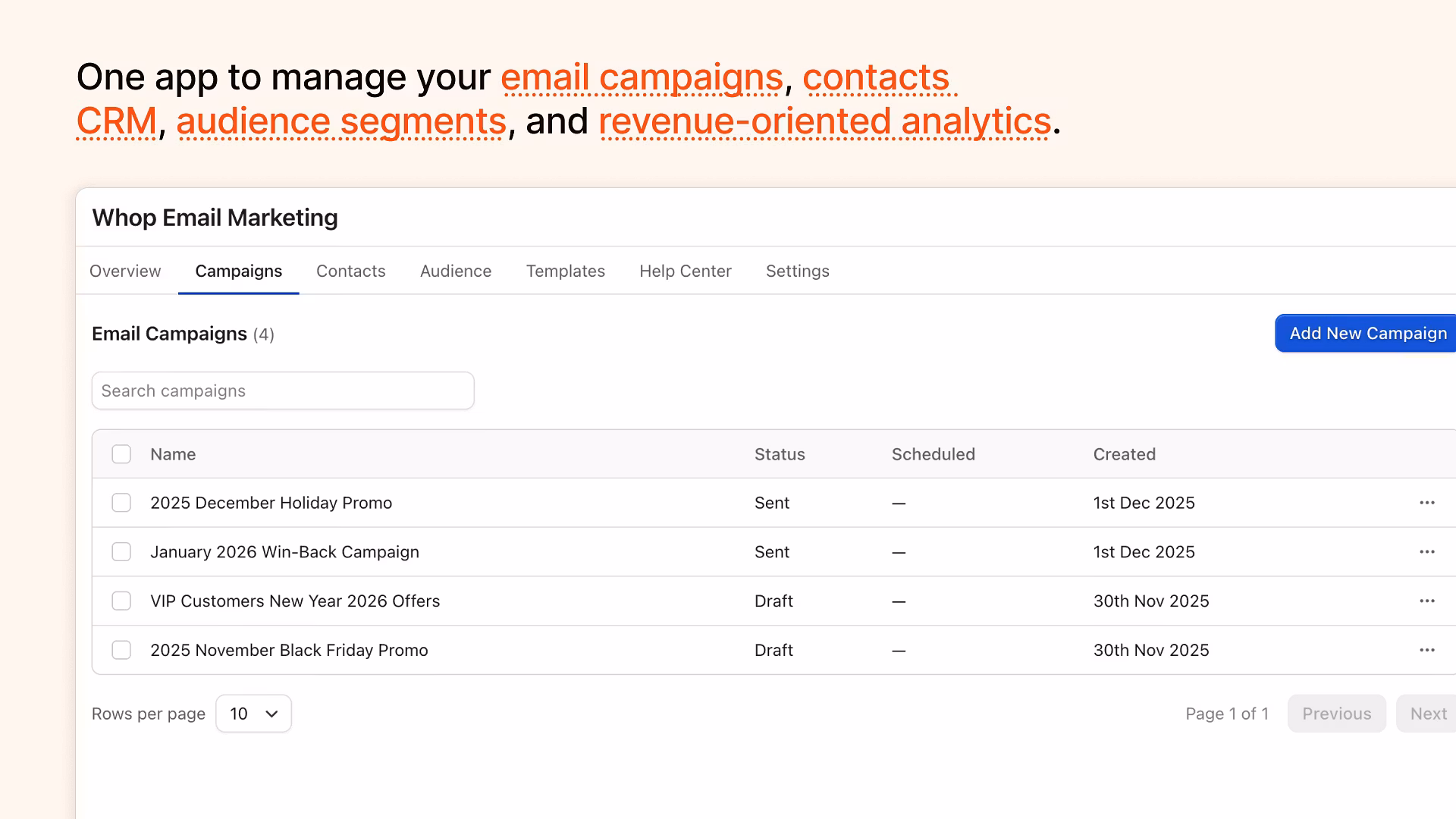1456x819 pixels.
Task: Open the Help Center tab
Action: coord(685,271)
